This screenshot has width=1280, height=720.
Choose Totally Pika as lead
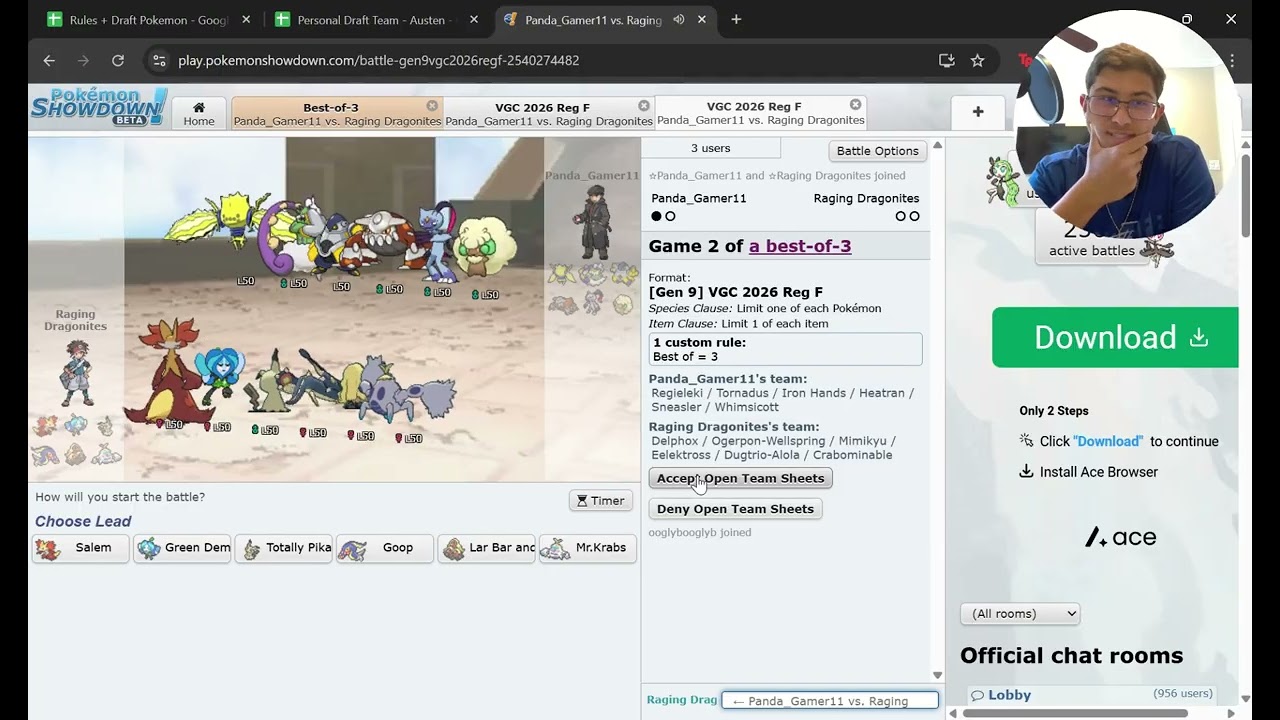(283, 548)
